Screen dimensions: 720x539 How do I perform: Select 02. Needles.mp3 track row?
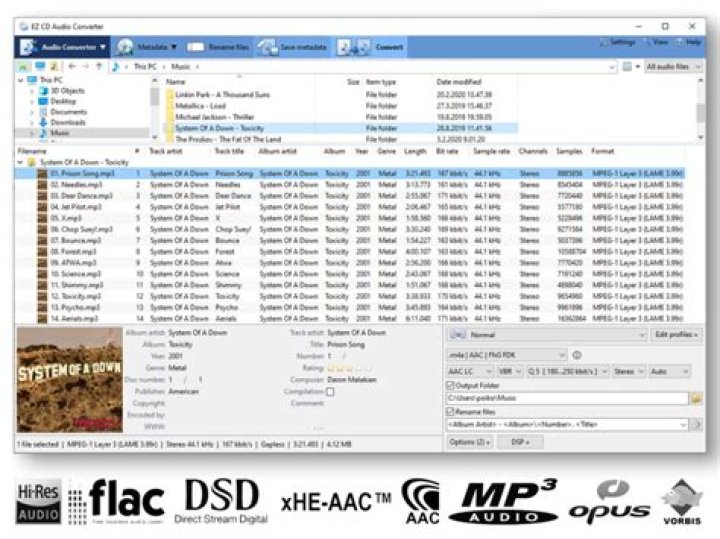click(349, 185)
